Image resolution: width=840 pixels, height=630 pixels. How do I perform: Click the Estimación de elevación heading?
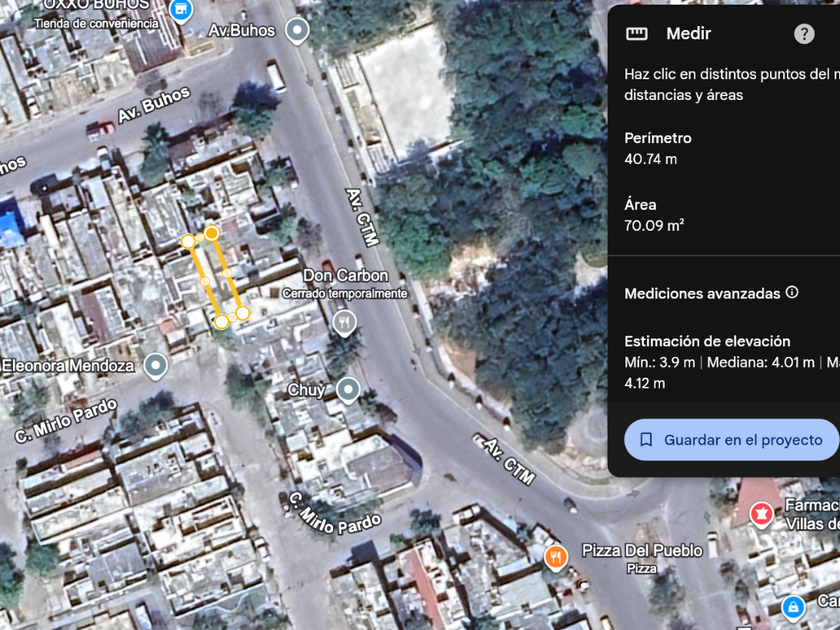click(707, 341)
